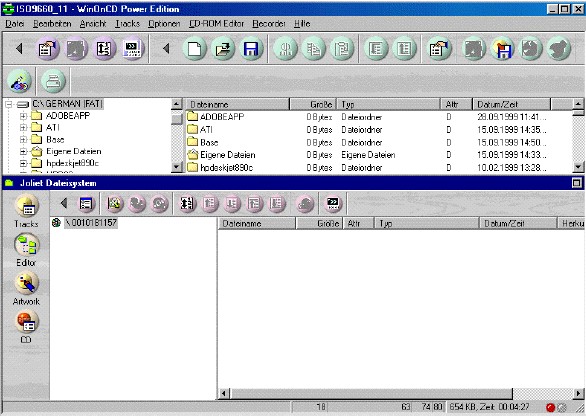This screenshot has height=416, width=586.
Task: Maximize the Joliet Dateisystem pane
Action: pyautogui.click(x=577, y=183)
